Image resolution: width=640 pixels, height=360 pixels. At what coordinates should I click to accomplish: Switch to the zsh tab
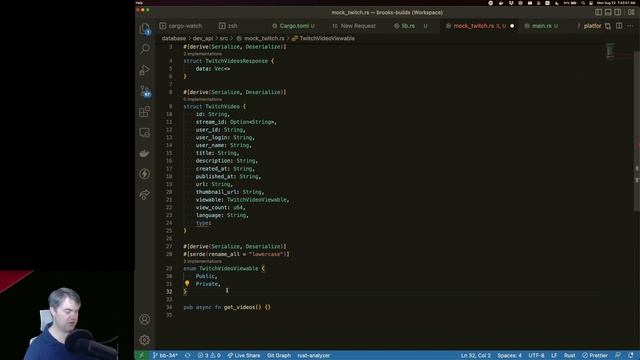(228, 26)
